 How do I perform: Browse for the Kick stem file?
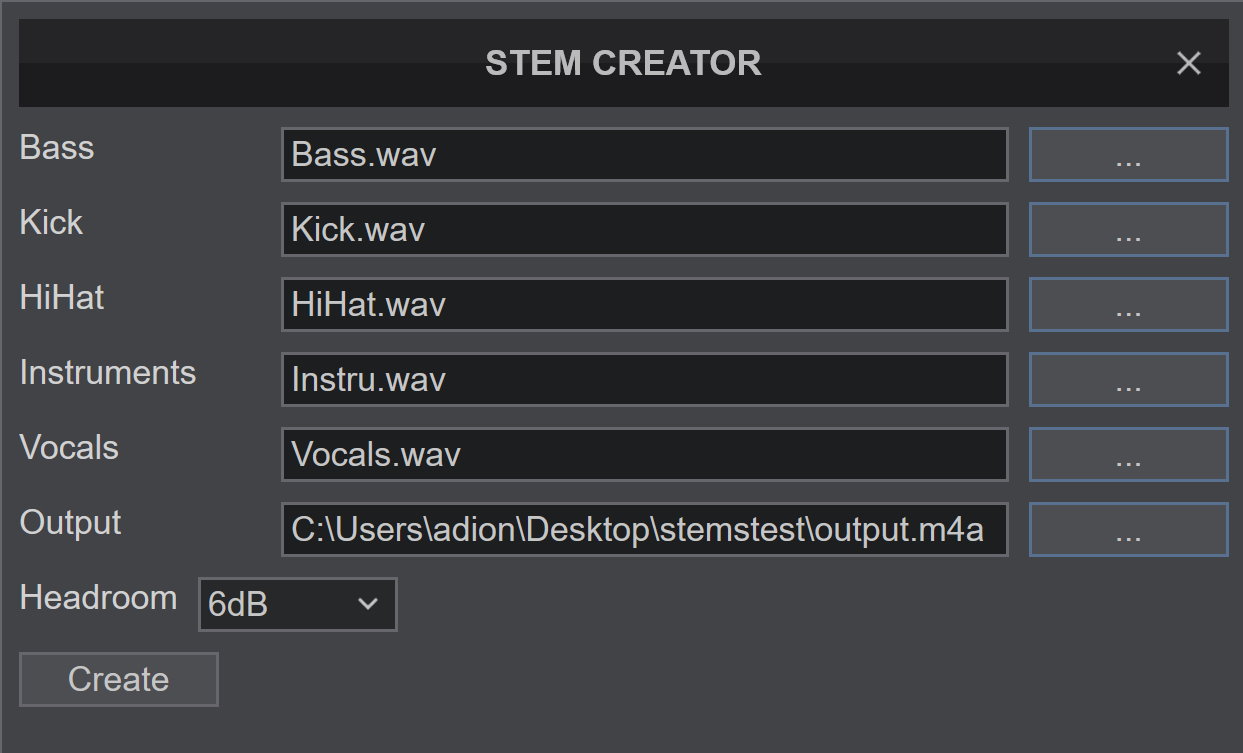click(x=1128, y=230)
